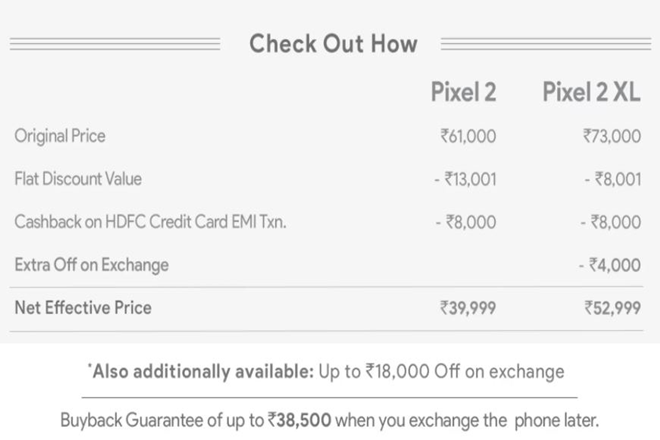Select the Flat Discount Value label
The width and height of the screenshot is (660, 440).
(x=78, y=179)
